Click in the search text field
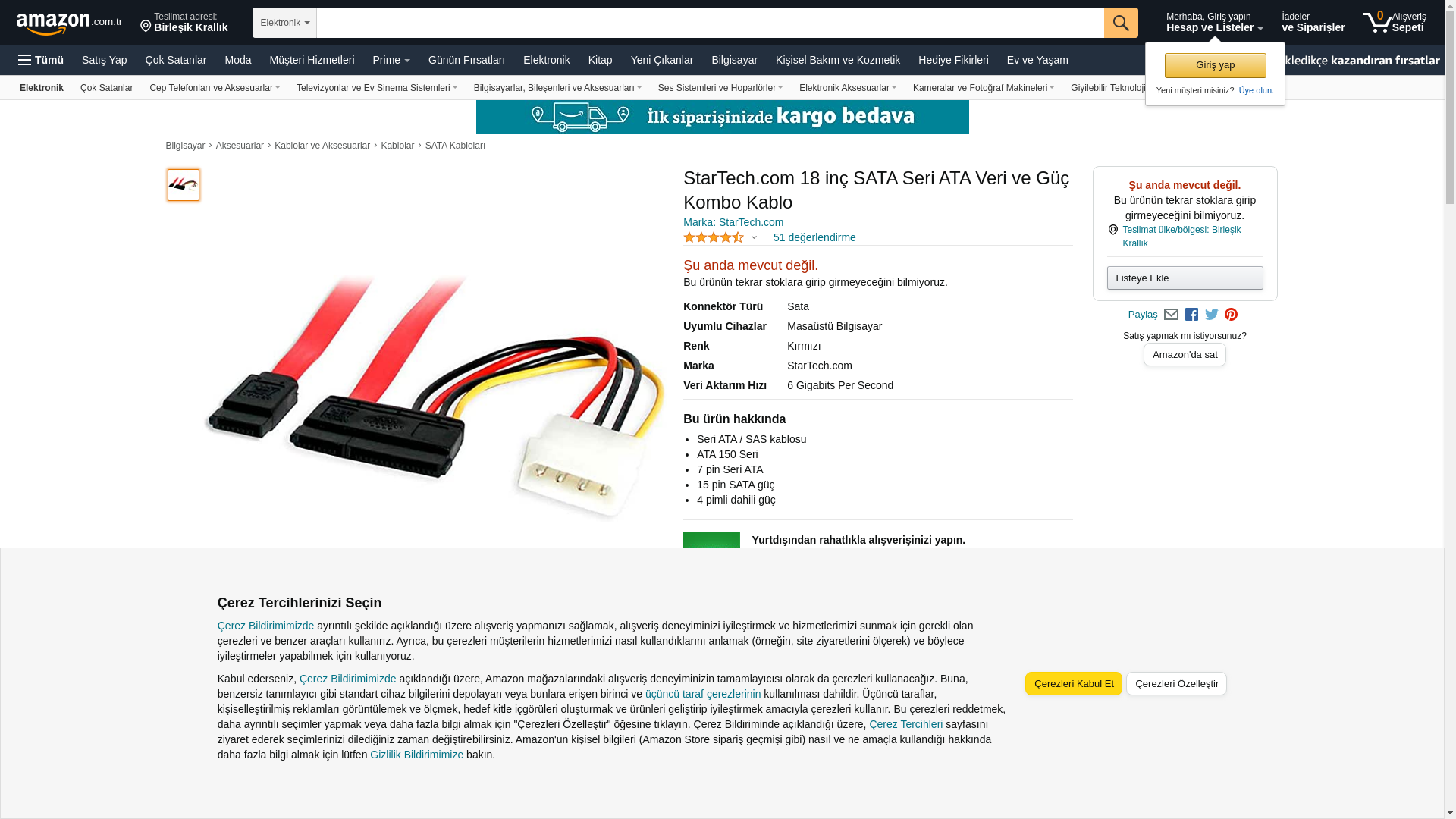 [x=710, y=23]
